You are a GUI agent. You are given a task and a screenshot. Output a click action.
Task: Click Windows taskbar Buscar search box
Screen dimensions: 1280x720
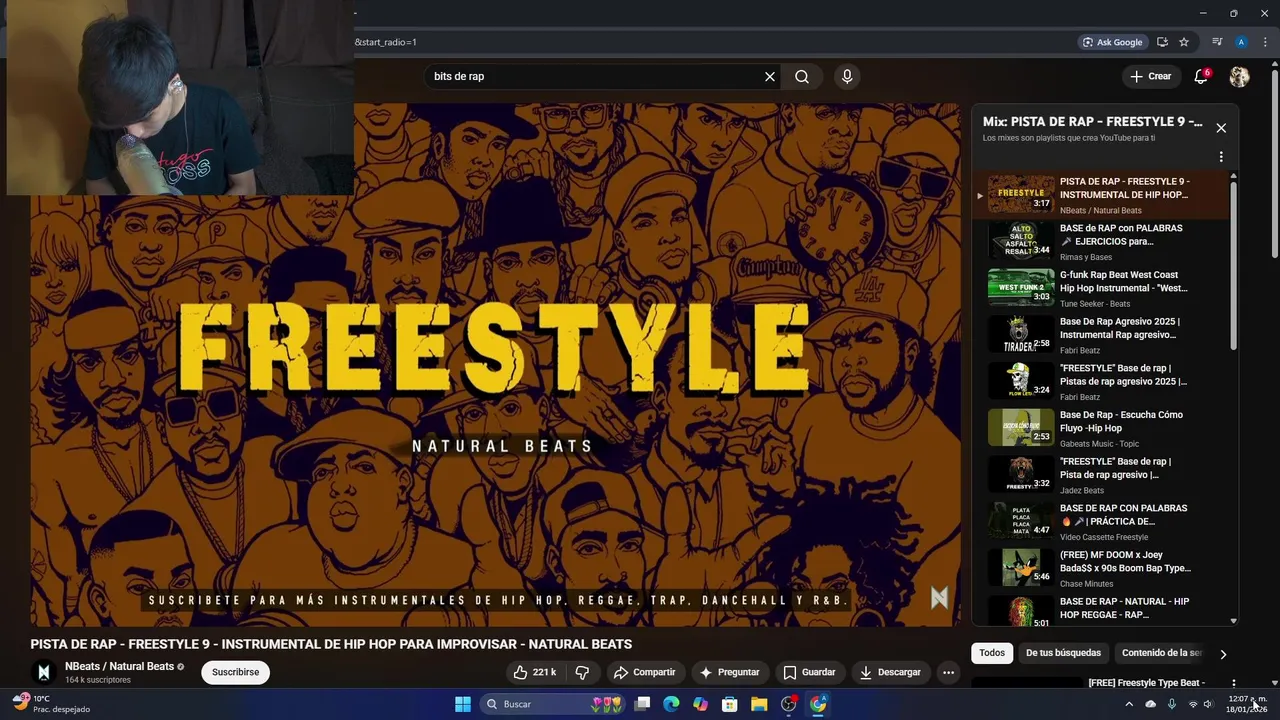[551, 704]
